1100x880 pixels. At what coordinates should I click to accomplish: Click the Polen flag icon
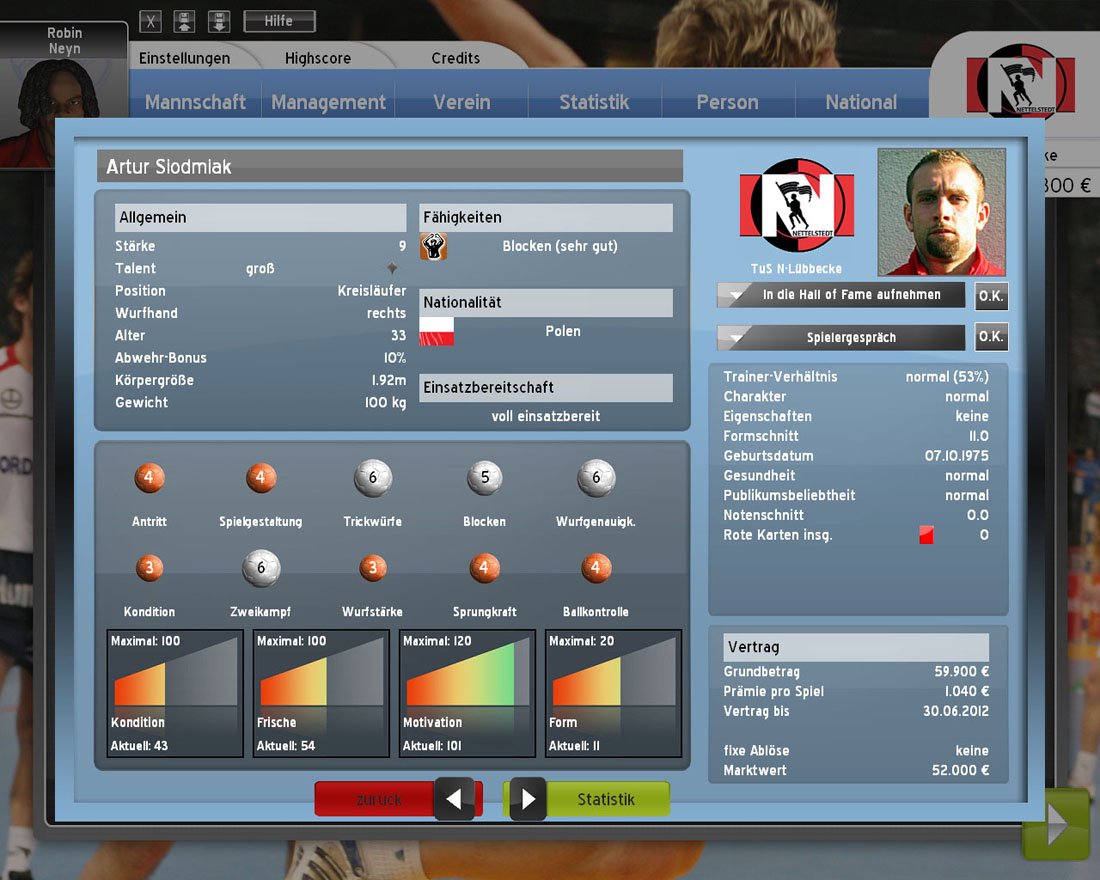tap(436, 331)
